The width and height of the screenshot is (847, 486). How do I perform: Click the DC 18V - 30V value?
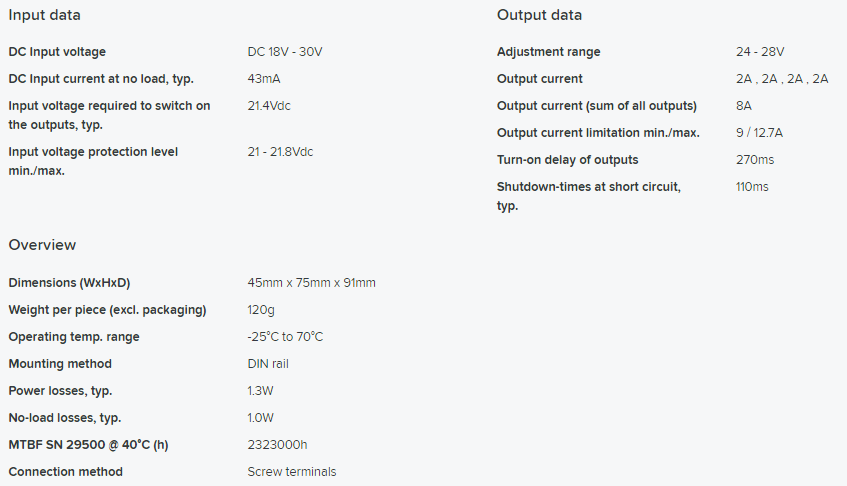285,52
